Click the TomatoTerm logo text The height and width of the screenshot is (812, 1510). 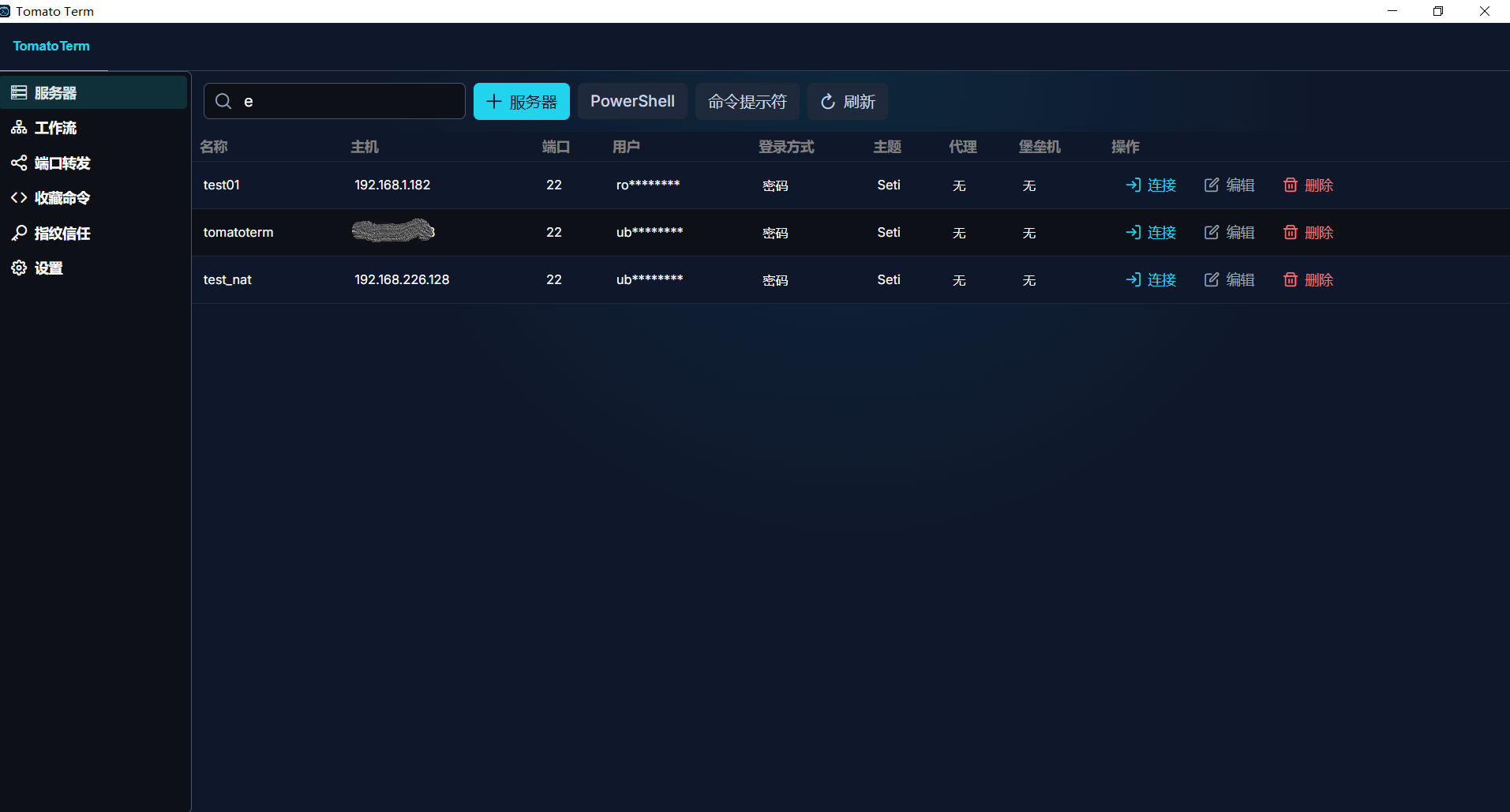click(x=51, y=46)
